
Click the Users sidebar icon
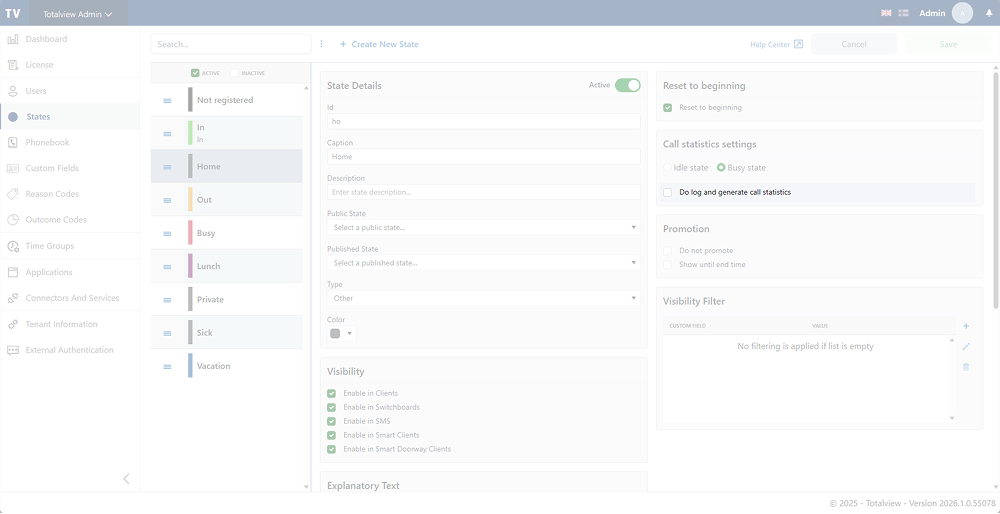(12, 91)
